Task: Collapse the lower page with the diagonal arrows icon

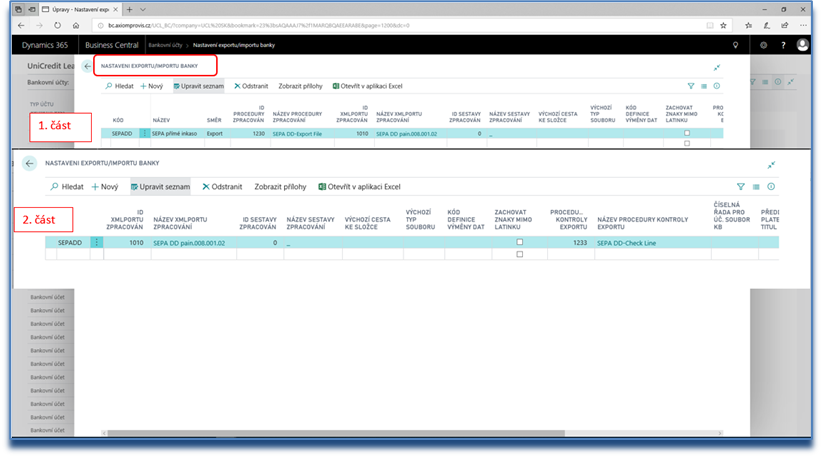Action: click(771, 164)
